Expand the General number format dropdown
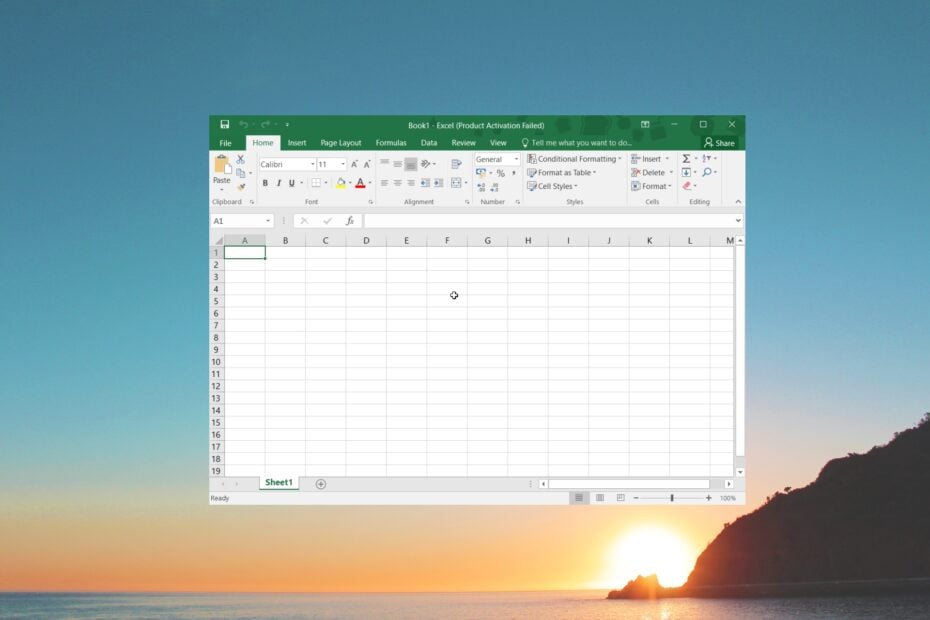 516,159
